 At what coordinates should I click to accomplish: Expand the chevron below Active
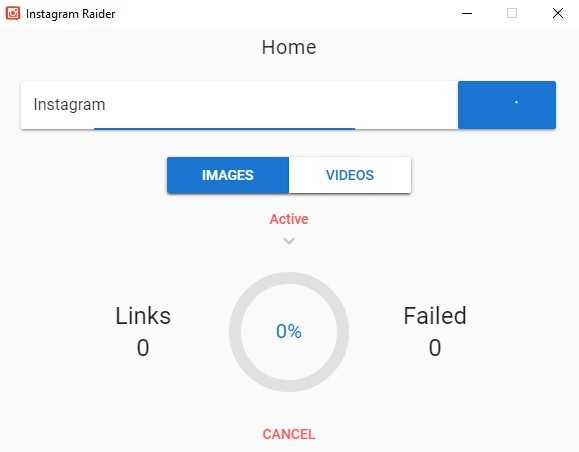[289, 241]
